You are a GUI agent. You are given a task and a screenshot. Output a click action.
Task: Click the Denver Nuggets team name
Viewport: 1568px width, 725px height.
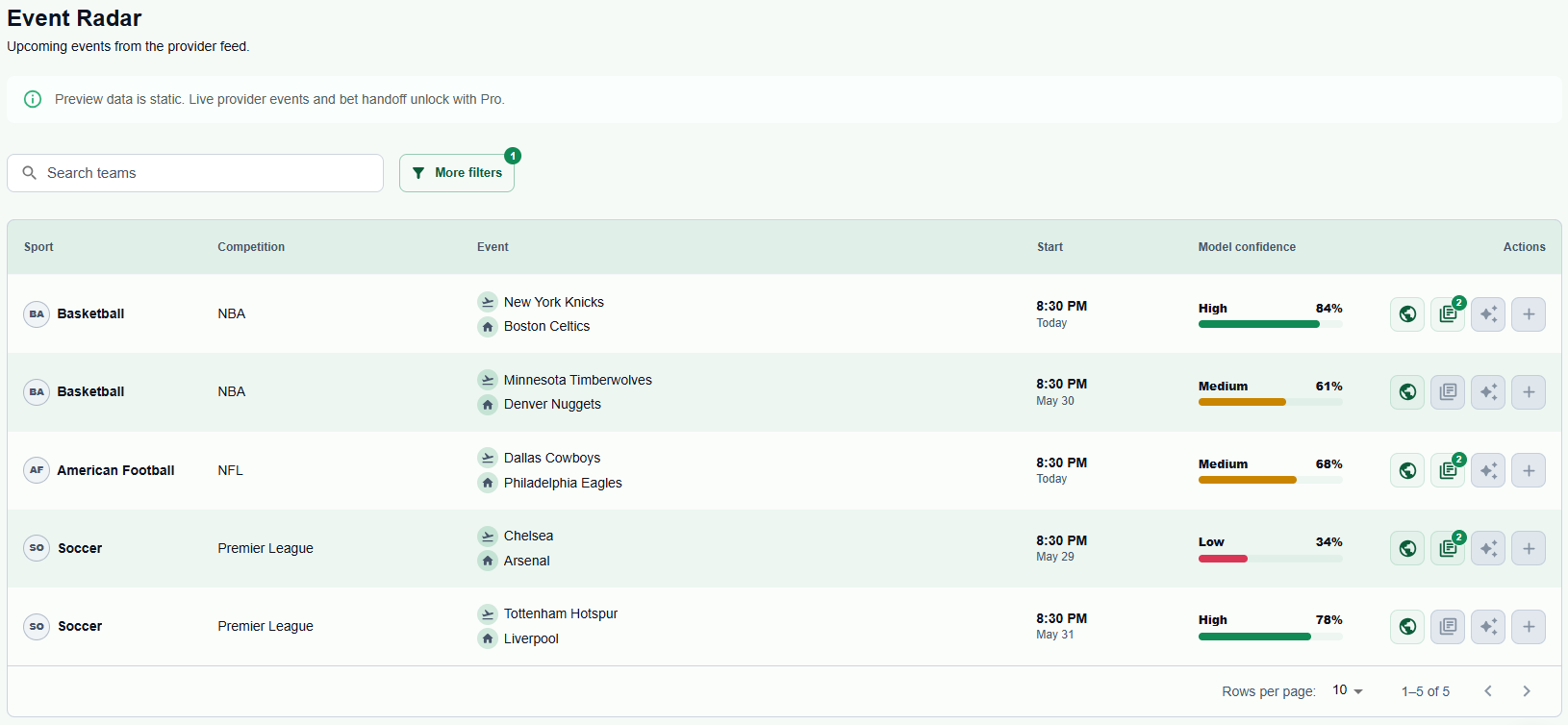552,404
